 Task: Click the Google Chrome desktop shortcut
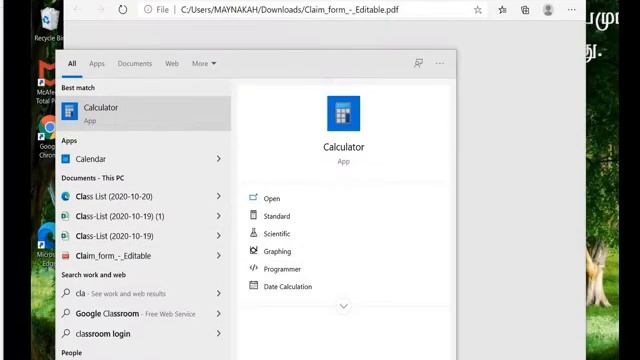pos(47,137)
